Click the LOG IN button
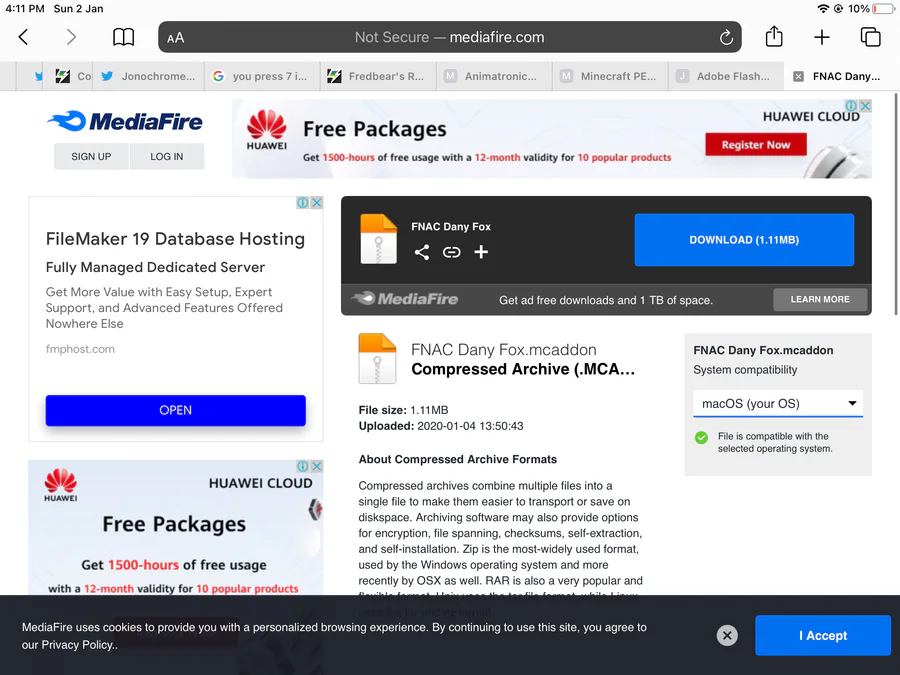The image size is (900, 675). tap(166, 156)
